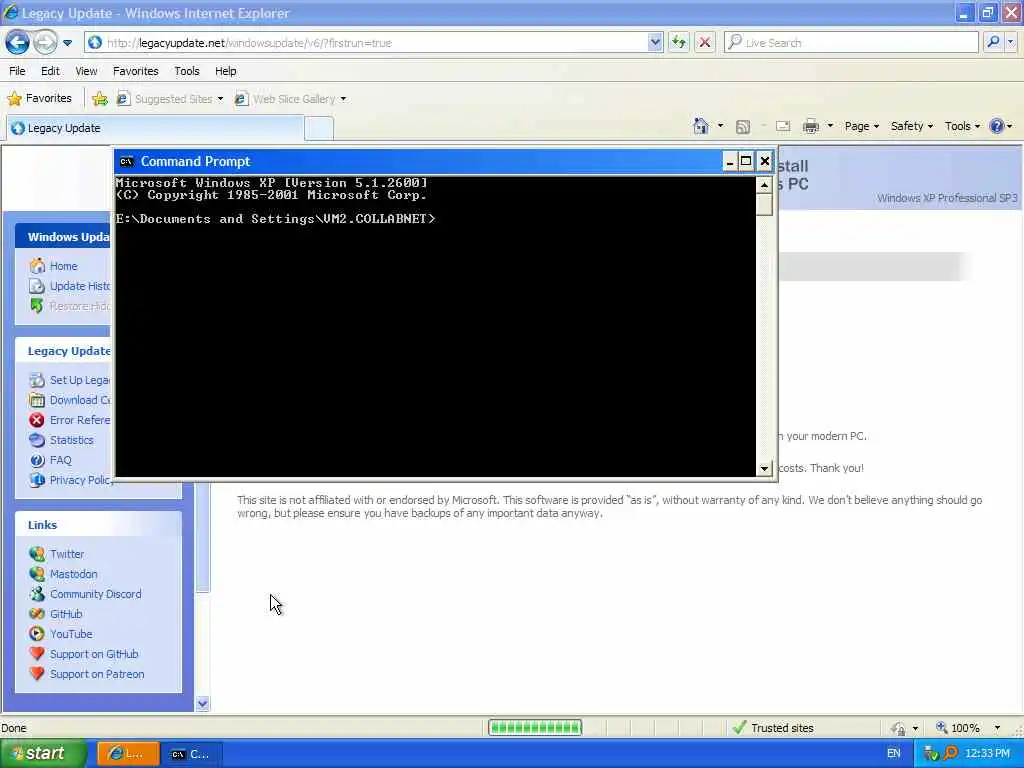Screen dimensions: 1024x768
Task: Open the Error Reference link
Action: [80, 420]
